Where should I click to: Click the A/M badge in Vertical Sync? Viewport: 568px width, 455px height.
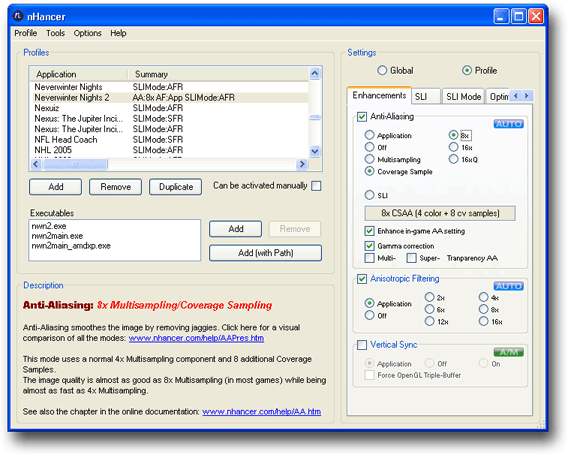(x=509, y=352)
